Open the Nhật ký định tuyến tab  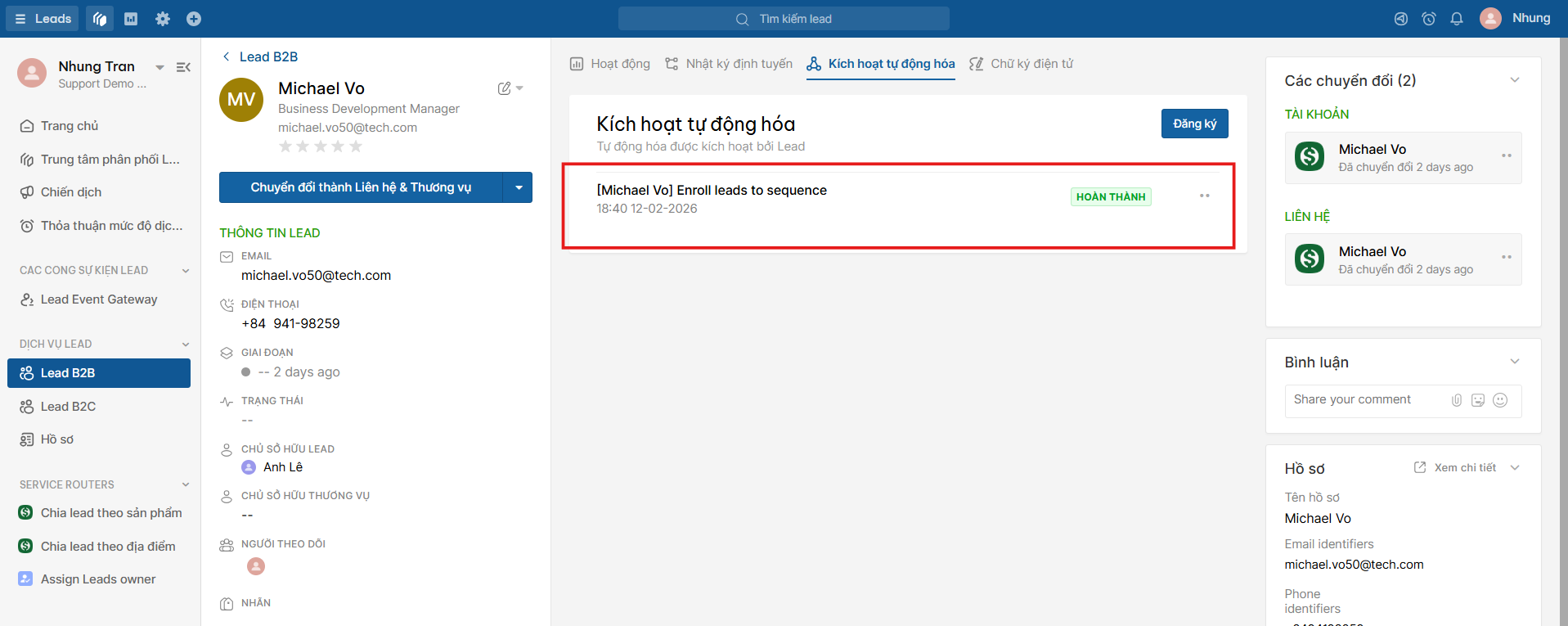[729, 64]
